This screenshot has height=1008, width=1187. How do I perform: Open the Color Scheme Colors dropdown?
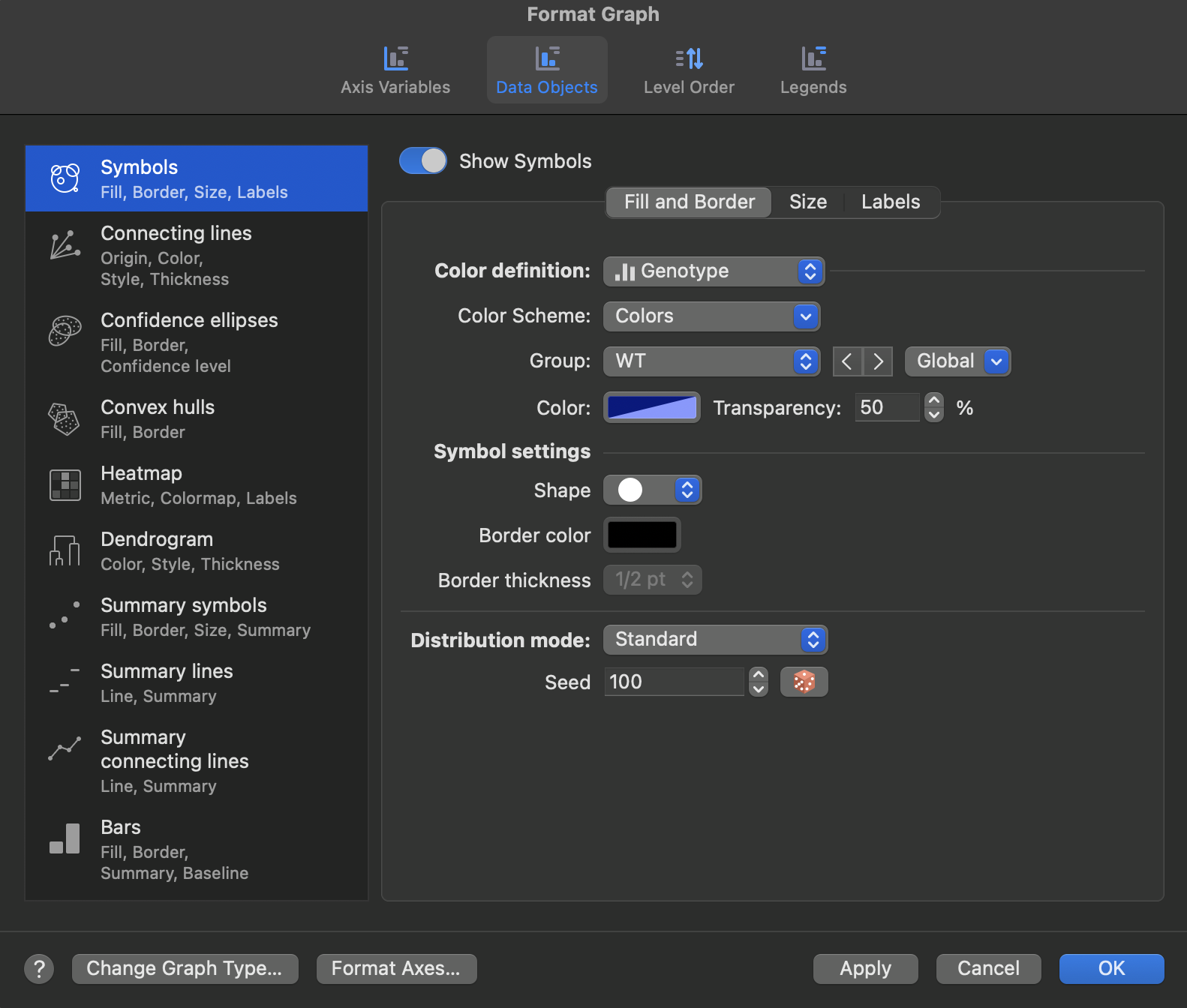pyautogui.click(x=711, y=316)
